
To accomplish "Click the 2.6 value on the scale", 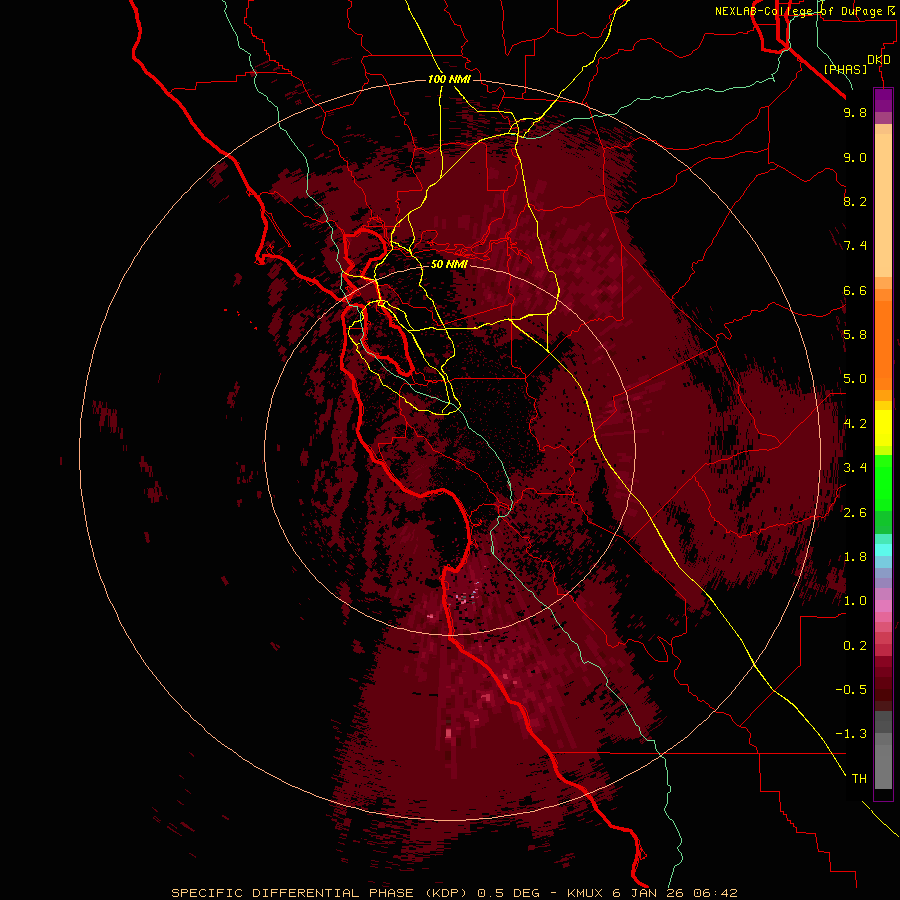I will (x=855, y=513).
